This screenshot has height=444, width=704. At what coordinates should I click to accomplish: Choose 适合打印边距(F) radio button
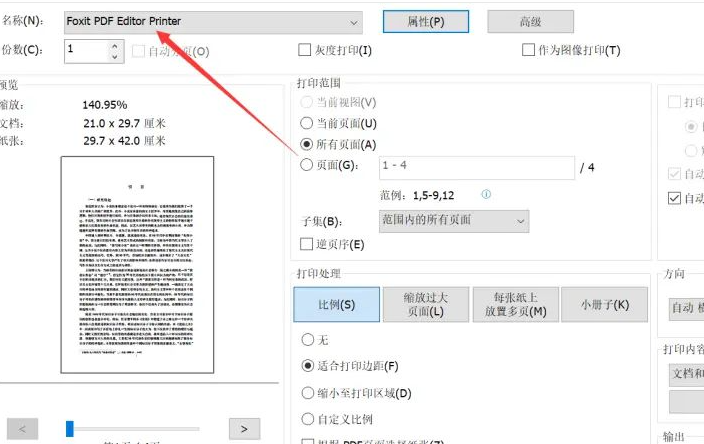pos(308,365)
